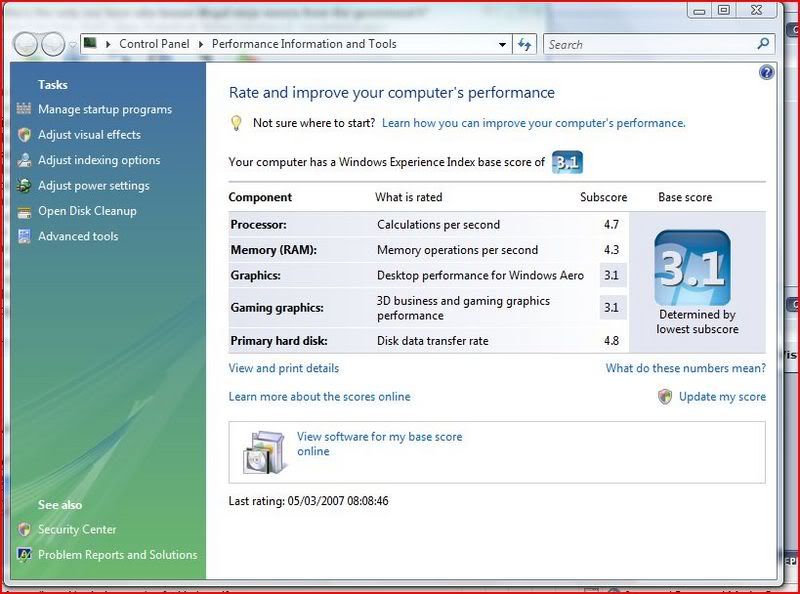Open Problem Reports and Solutions link

pyautogui.click(x=117, y=554)
